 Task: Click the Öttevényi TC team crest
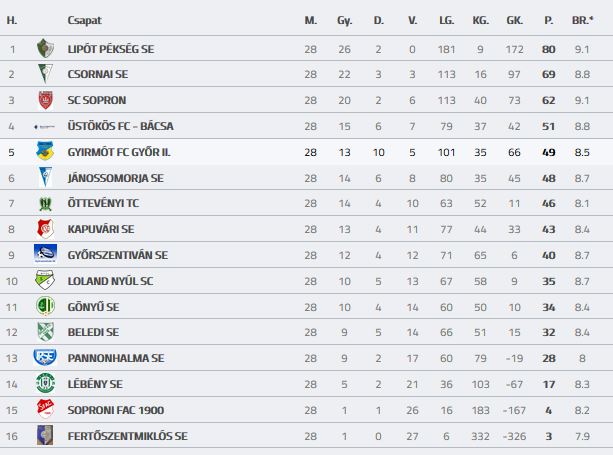(x=45, y=203)
